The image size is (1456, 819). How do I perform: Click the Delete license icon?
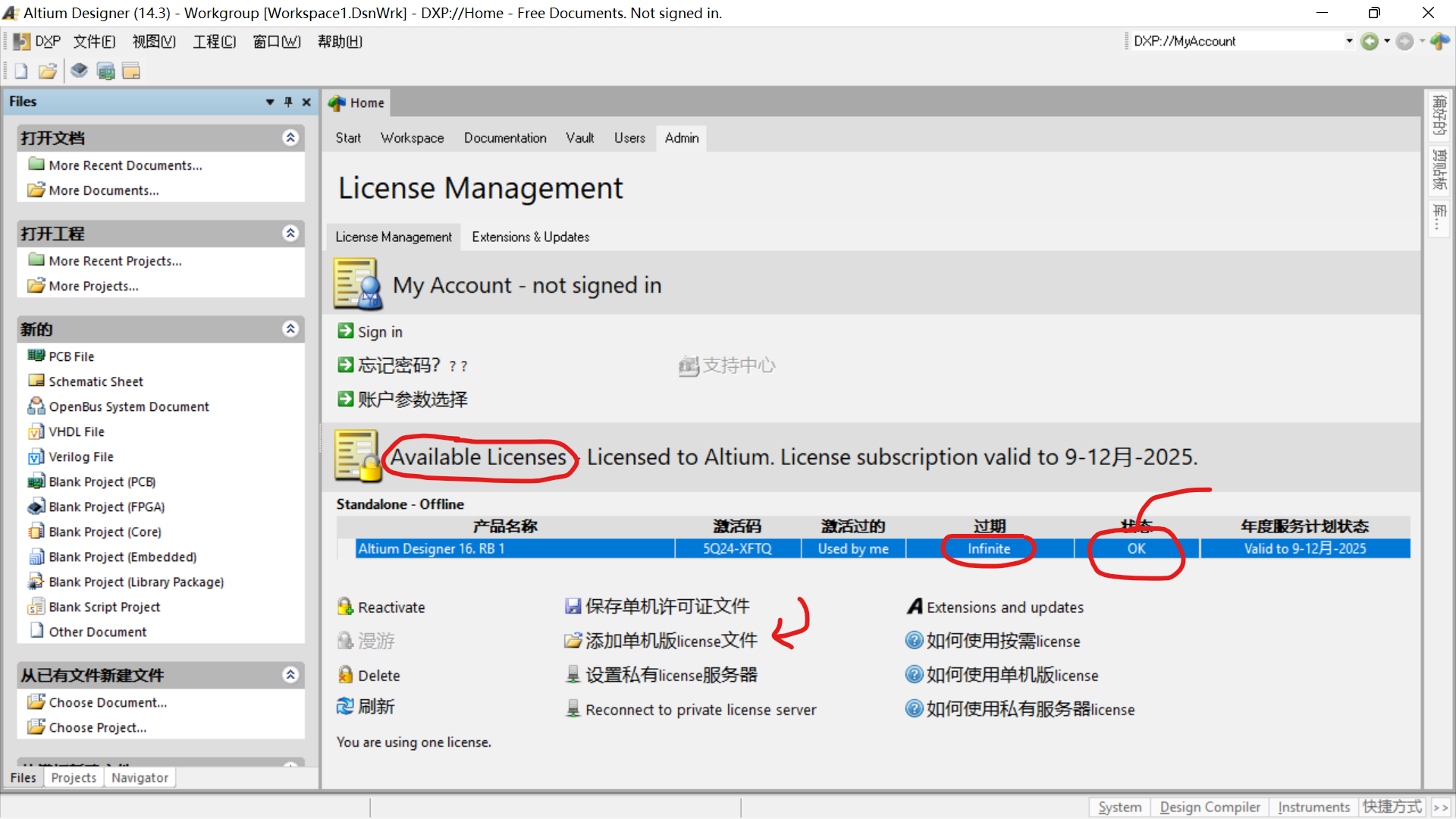(x=346, y=675)
